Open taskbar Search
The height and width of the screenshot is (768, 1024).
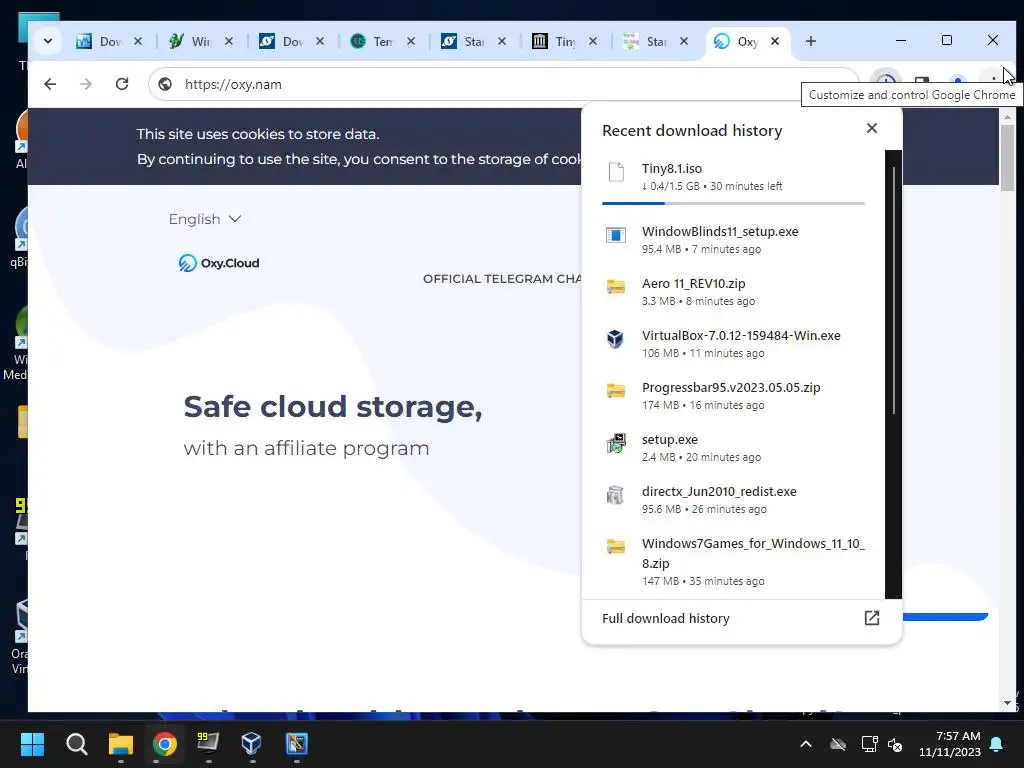tap(76, 744)
